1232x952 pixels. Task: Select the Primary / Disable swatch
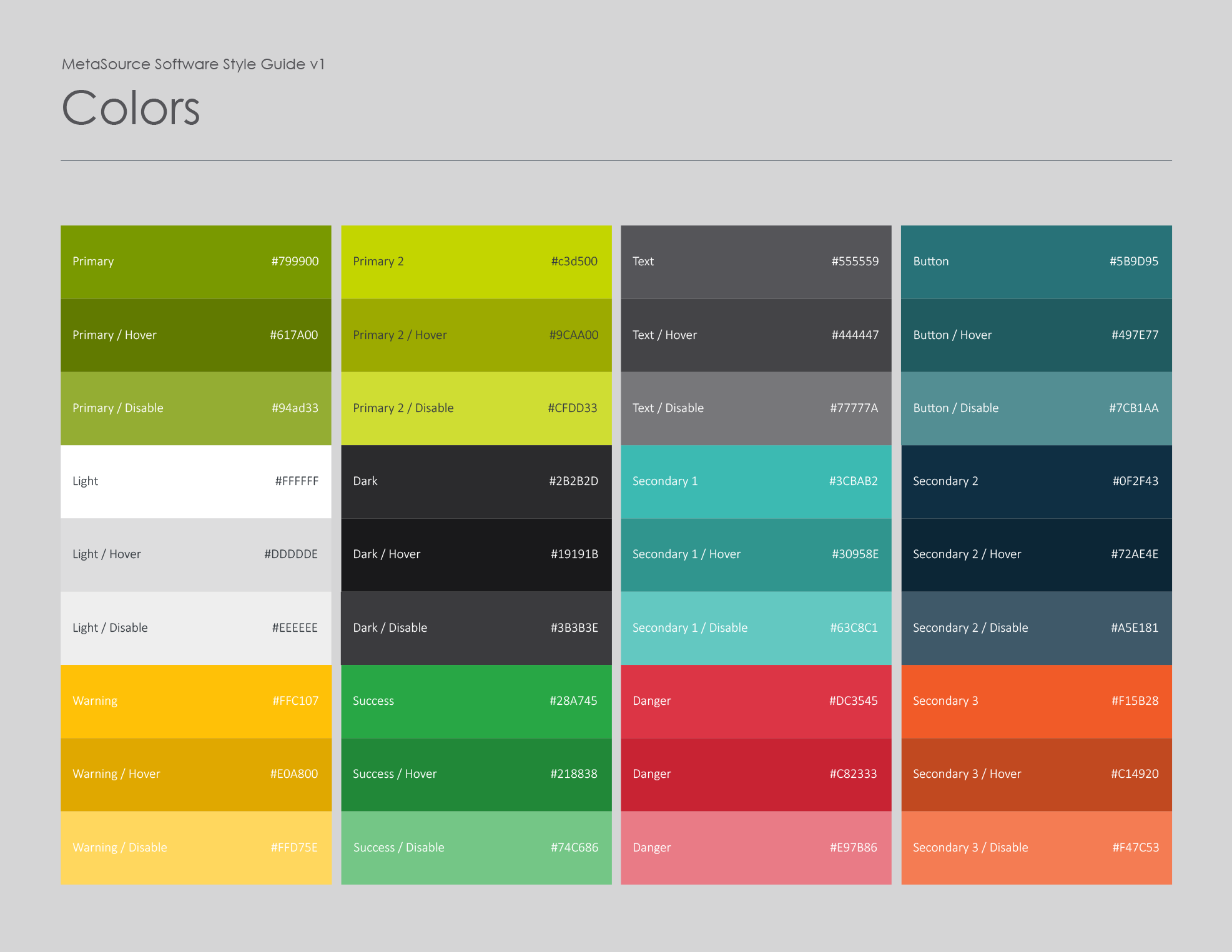coord(195,408)
